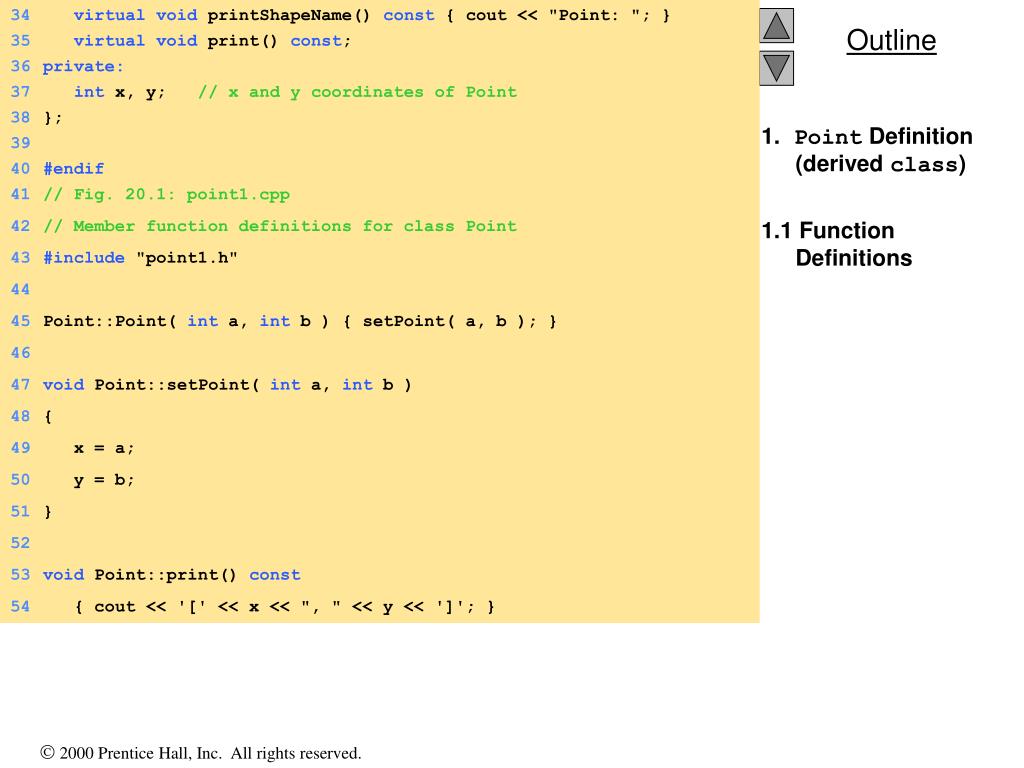Screen dimensions: 1024x768
Task: Click the 'int x, y;' declaration on line 37
Action: [x=120, y=92]
